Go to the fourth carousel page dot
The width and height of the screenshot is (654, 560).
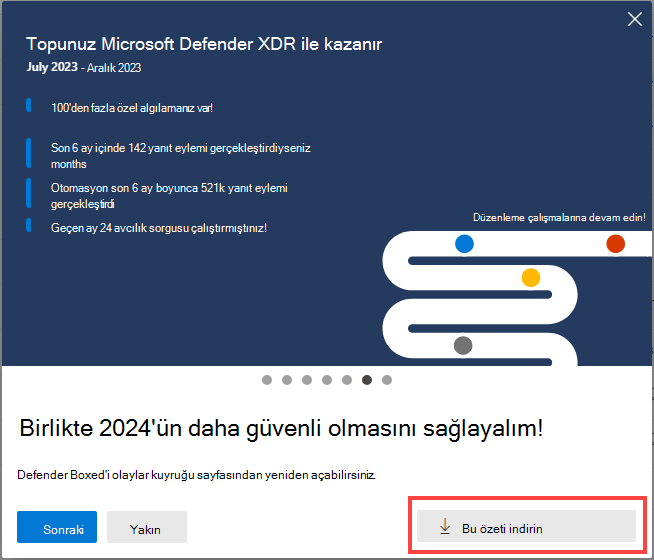point(327,380)
